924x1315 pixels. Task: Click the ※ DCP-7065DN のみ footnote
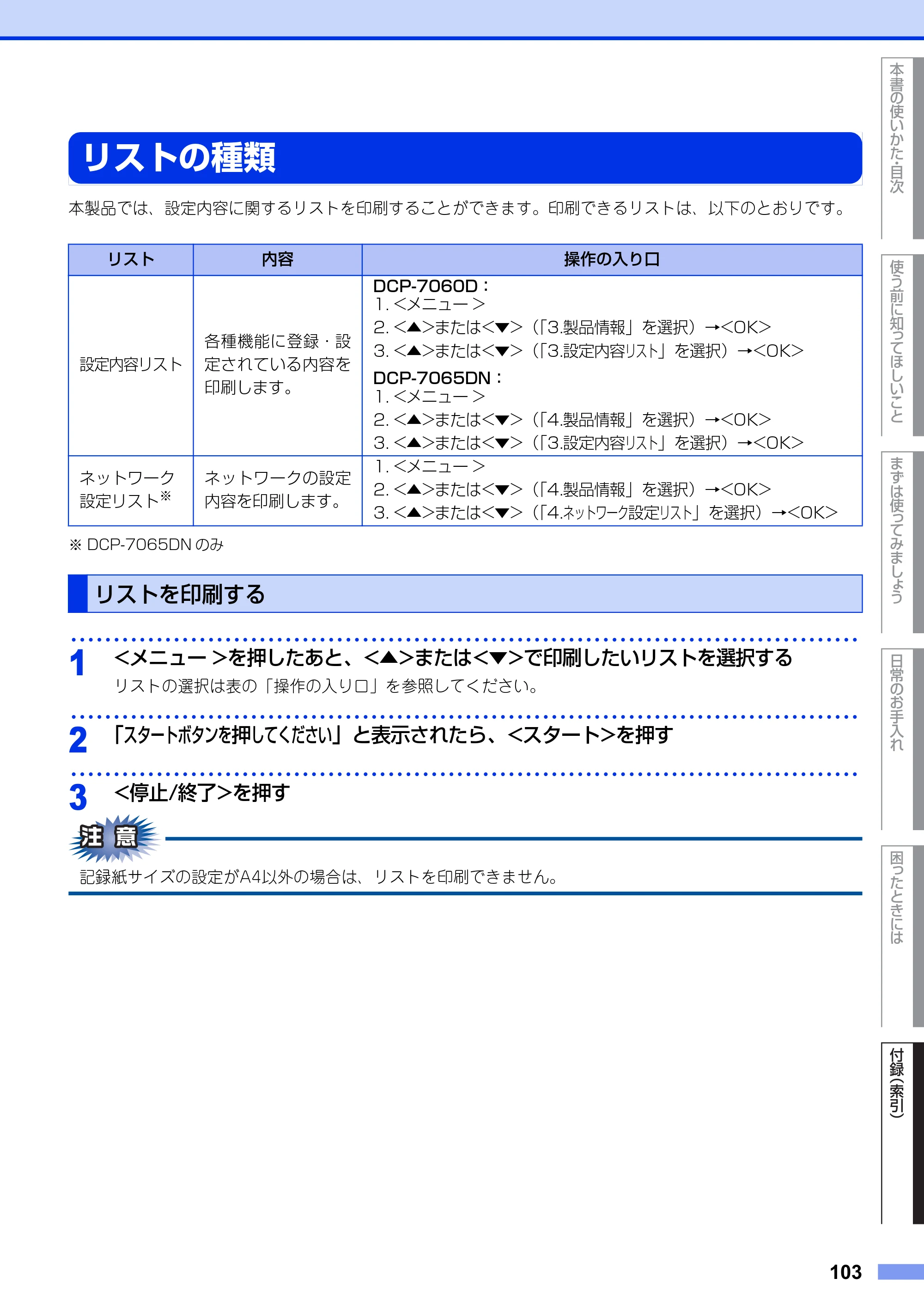tap(146, 544)
